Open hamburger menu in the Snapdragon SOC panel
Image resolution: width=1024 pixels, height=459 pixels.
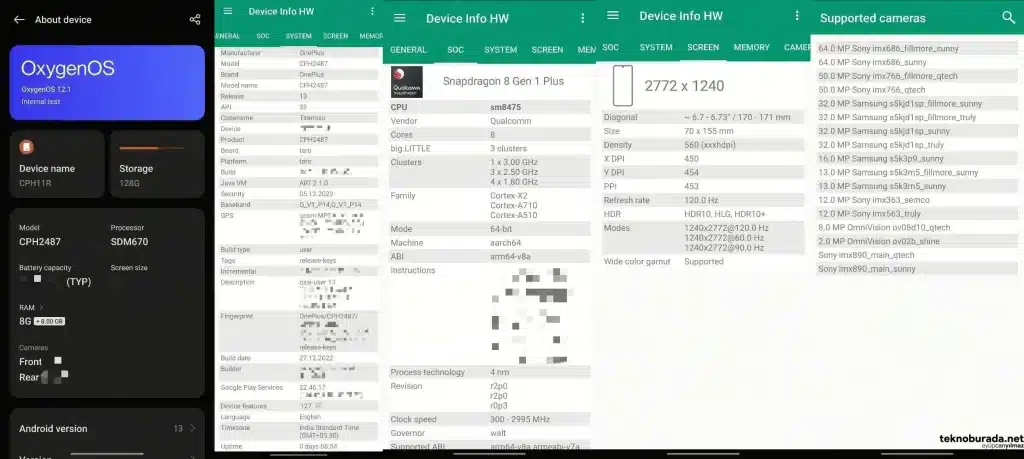pyautogui.click(x=400, y=18)
